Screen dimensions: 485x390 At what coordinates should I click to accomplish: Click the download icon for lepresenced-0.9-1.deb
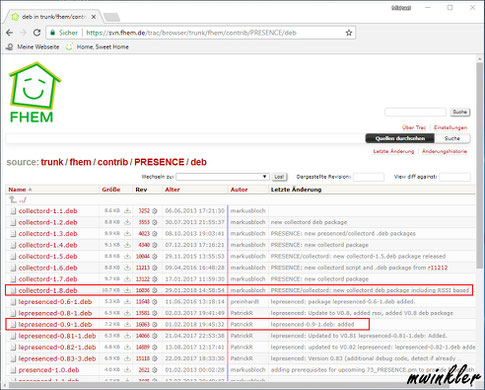pyautogui.click(x=127, y=324)
